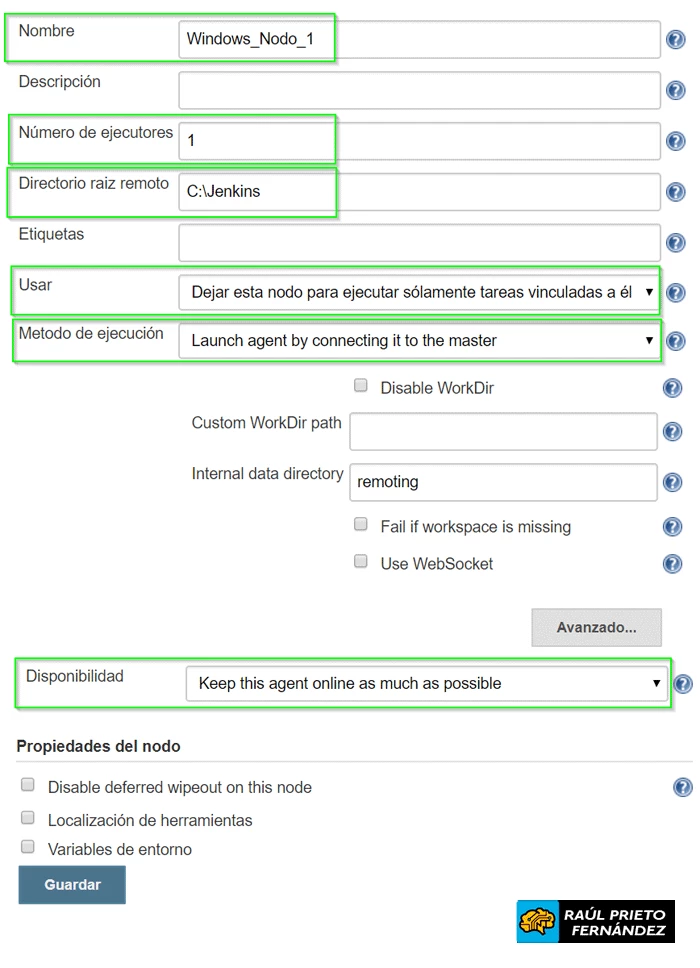
Task: Open help for the Descripción field
Action: coord(675,91)
